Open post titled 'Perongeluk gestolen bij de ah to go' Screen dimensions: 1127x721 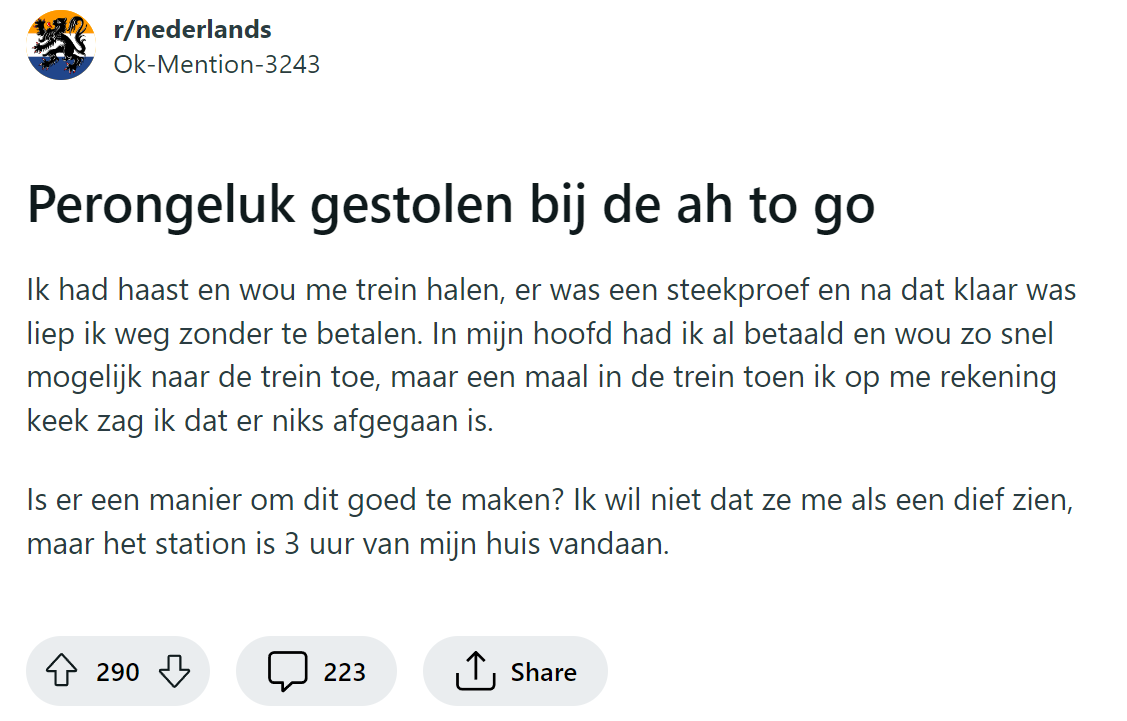(450, 205)
